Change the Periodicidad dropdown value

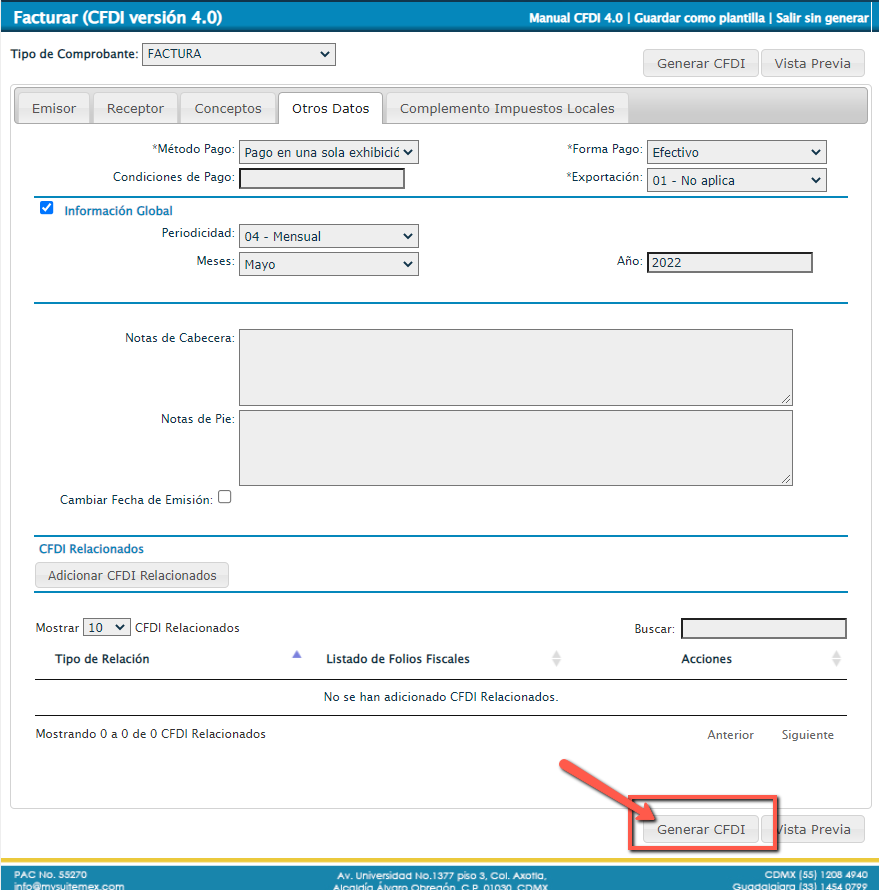click(x=328, y=237)
